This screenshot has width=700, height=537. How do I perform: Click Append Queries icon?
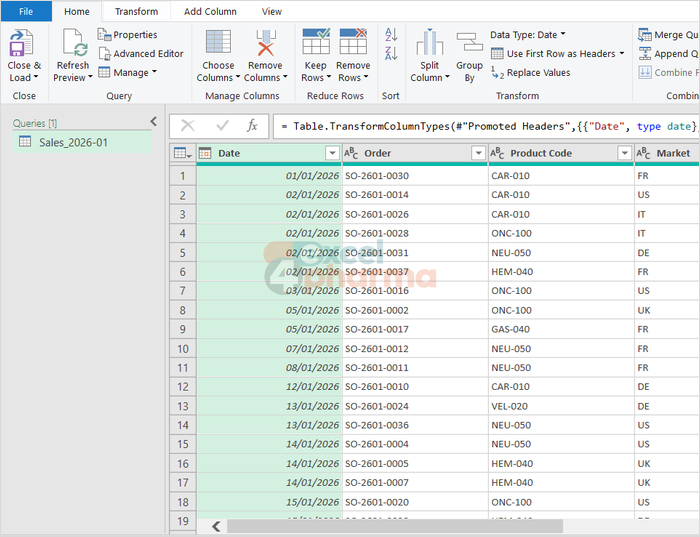(x=645, y=54)
